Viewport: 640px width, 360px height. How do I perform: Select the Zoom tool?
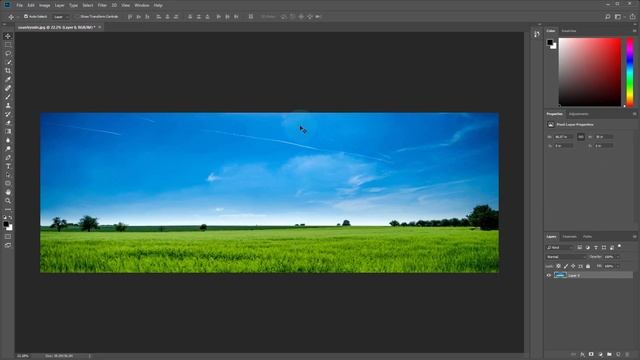click(8, 201)
